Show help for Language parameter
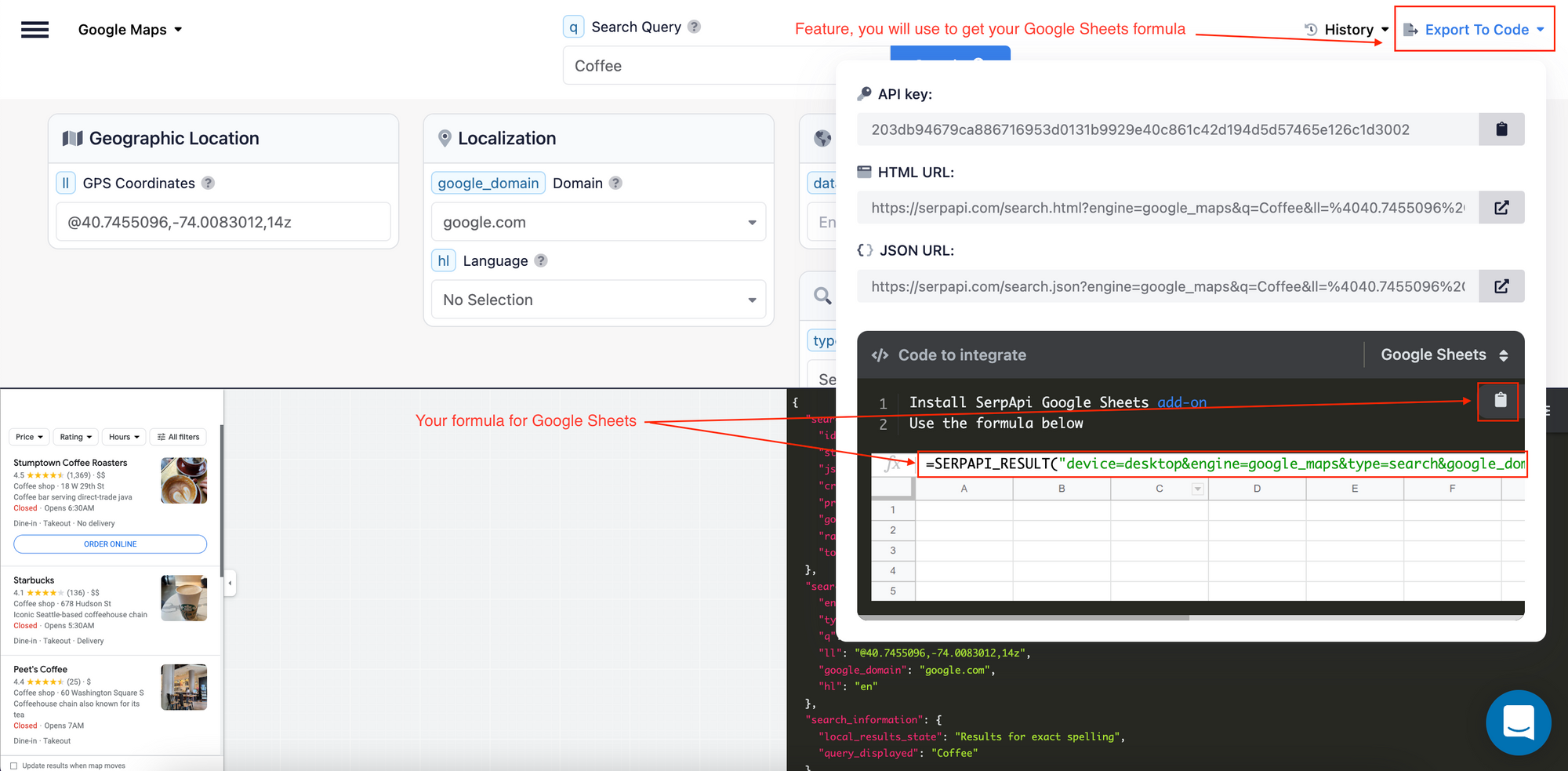1568x771 pixels. coord(541,260)
